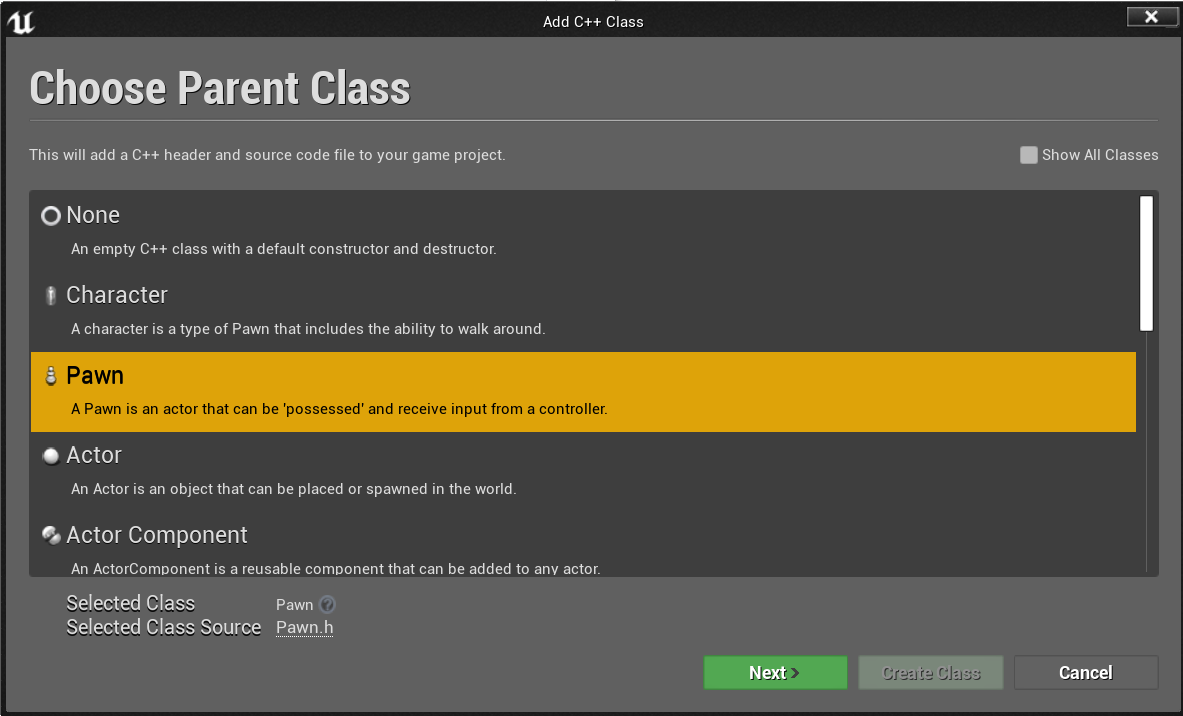This screenshot has width=1183, height=716.
Task: Click the help icon beside Selected Class Pawn
Action: coord(327,604)
